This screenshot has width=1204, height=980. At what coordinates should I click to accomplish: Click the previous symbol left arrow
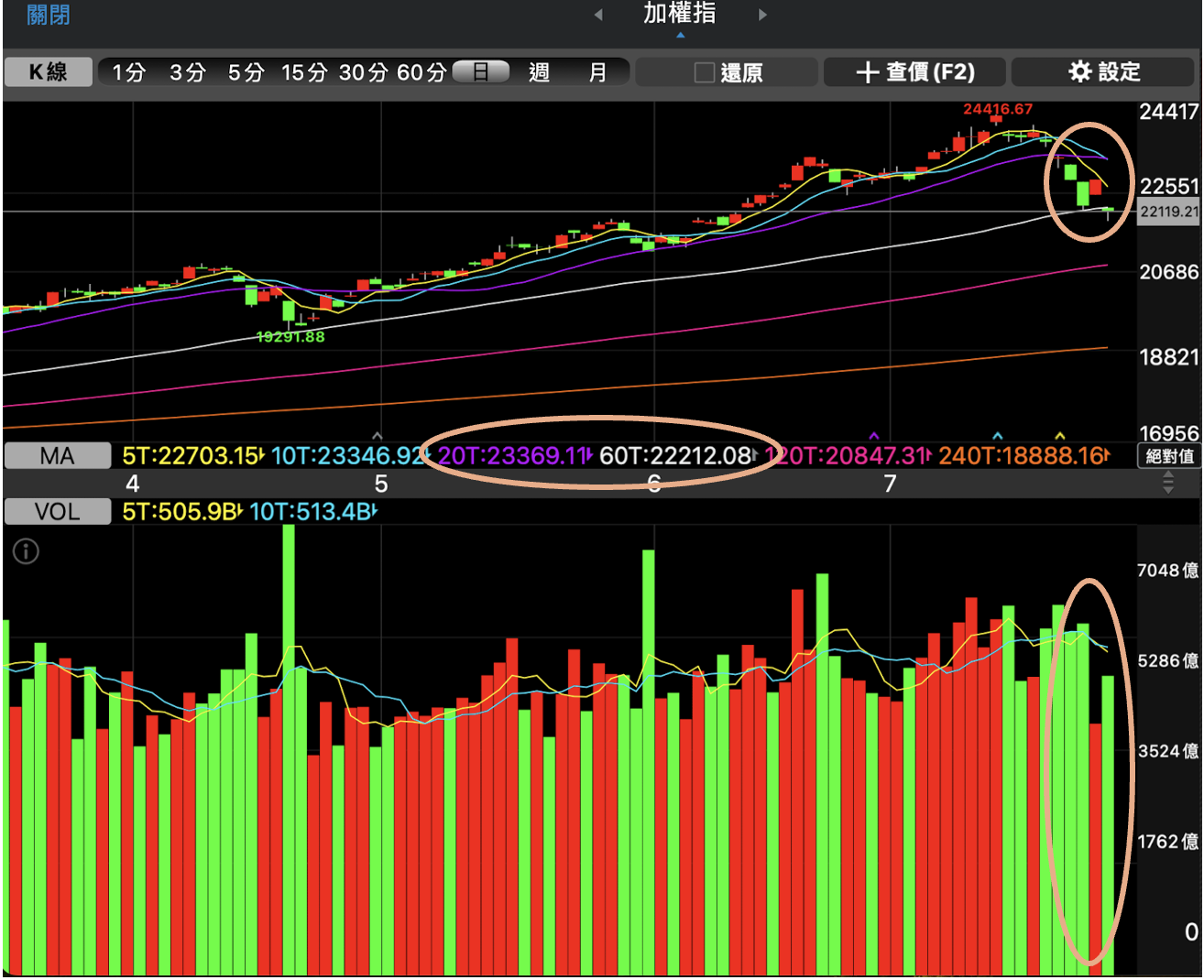[x=598, y=15]
